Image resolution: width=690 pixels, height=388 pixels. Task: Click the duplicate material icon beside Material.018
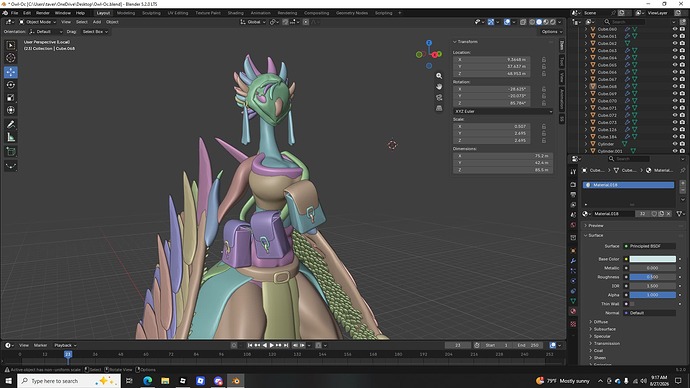661,214
